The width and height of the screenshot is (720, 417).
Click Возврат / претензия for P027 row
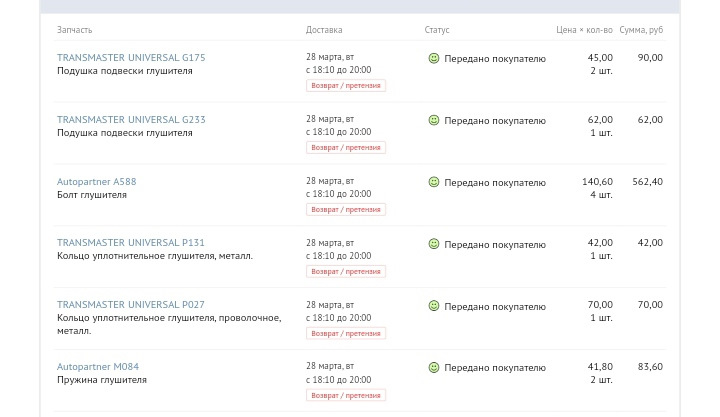point(346,333)
